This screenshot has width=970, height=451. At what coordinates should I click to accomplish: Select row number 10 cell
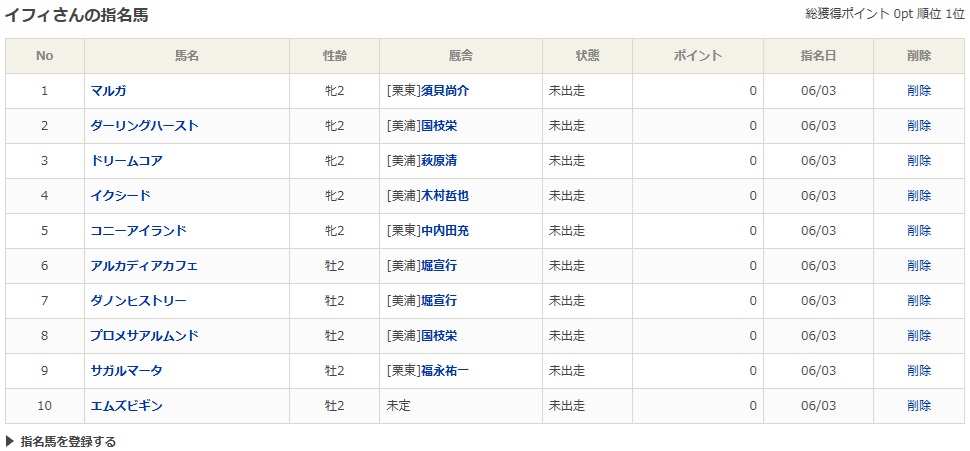(x=45, y=406)
